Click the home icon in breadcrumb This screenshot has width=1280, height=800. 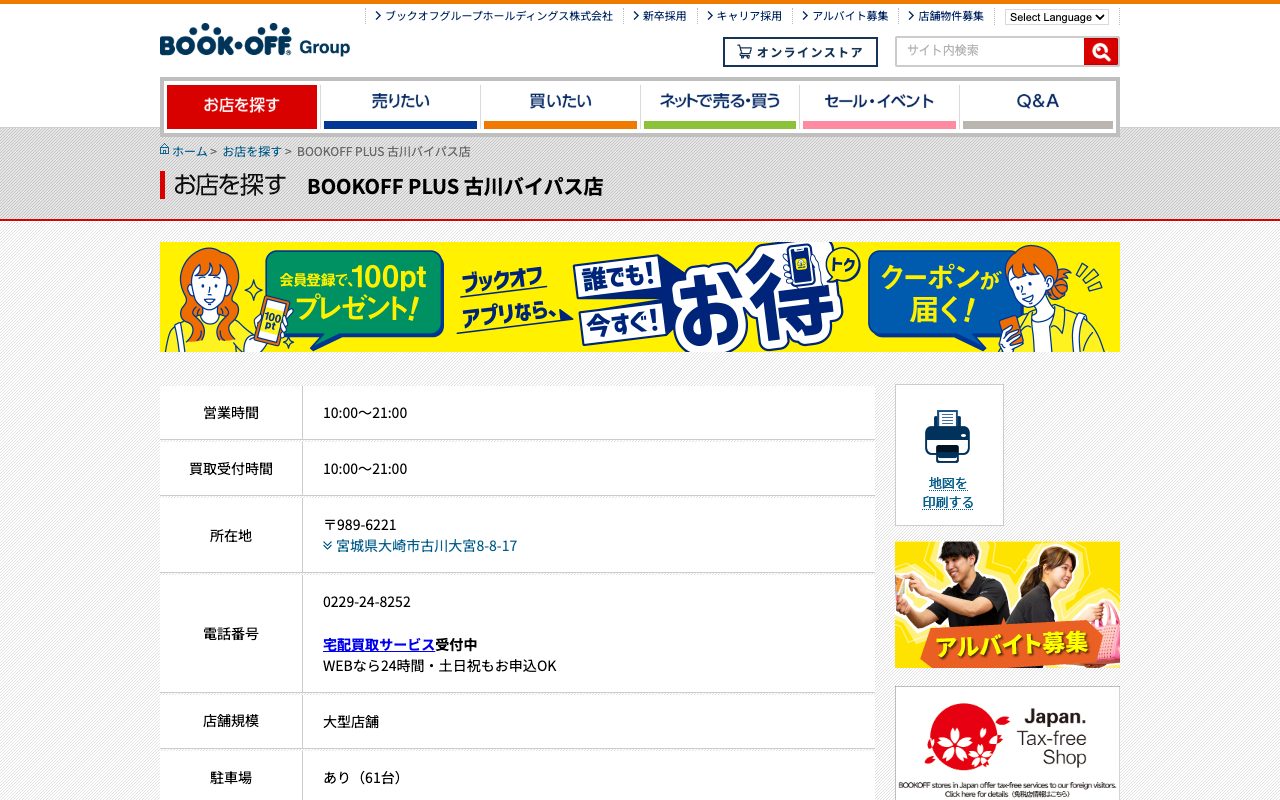click(x=165, y=150)
